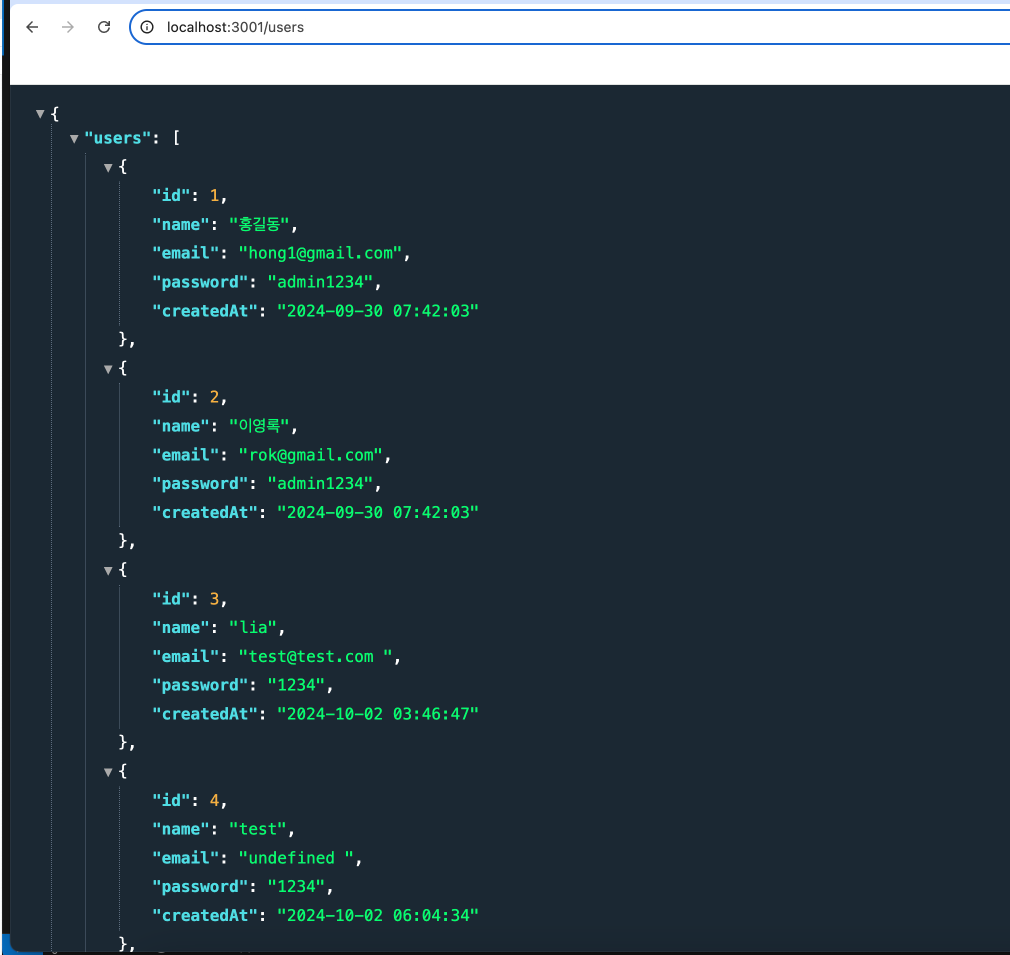Select the email value "undefined "
1010x955 pixels.
tap(296, 858)
